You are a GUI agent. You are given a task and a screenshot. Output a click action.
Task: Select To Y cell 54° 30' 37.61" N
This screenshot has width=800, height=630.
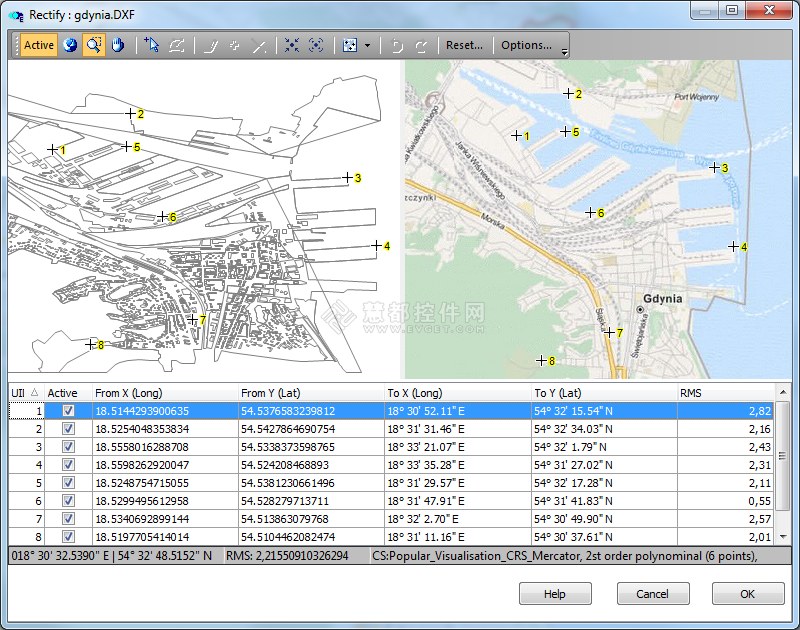604,537
